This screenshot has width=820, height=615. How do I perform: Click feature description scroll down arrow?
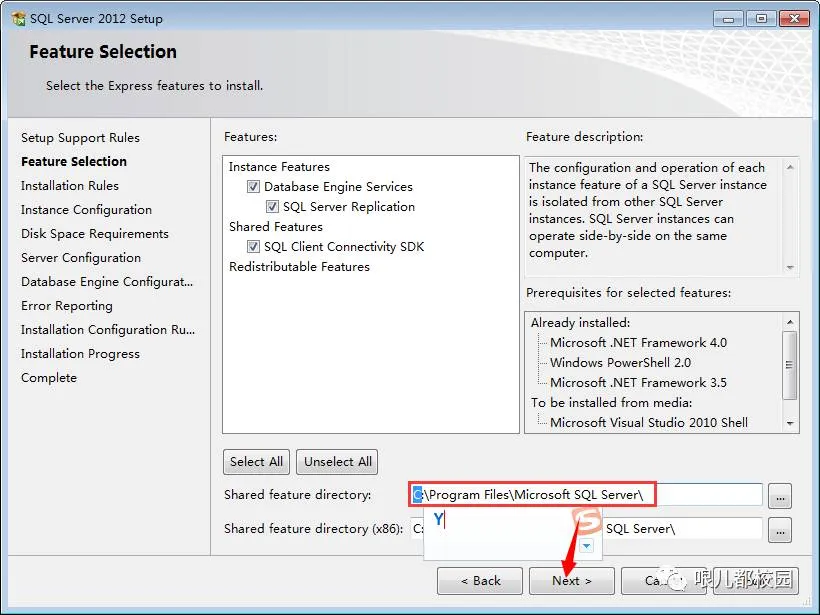(x=790, y=267)
